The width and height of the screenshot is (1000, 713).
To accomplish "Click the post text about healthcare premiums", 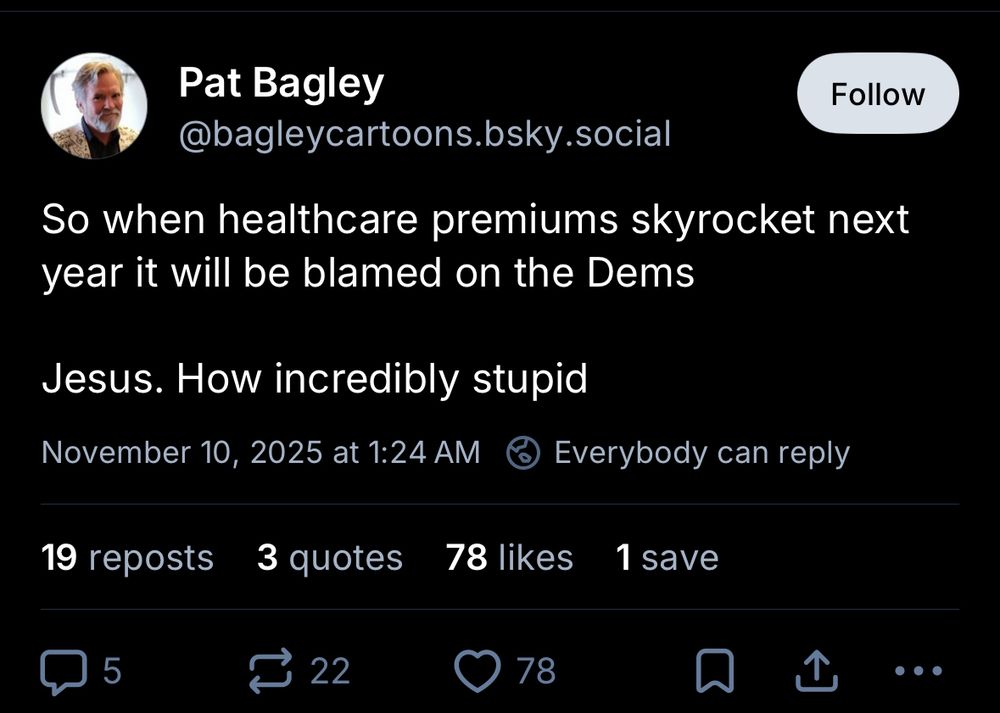I will pos(475,246).
